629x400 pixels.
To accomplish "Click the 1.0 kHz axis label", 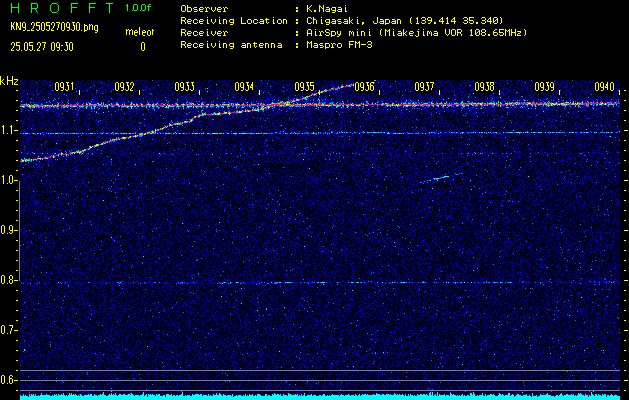I will coord(9,181).
